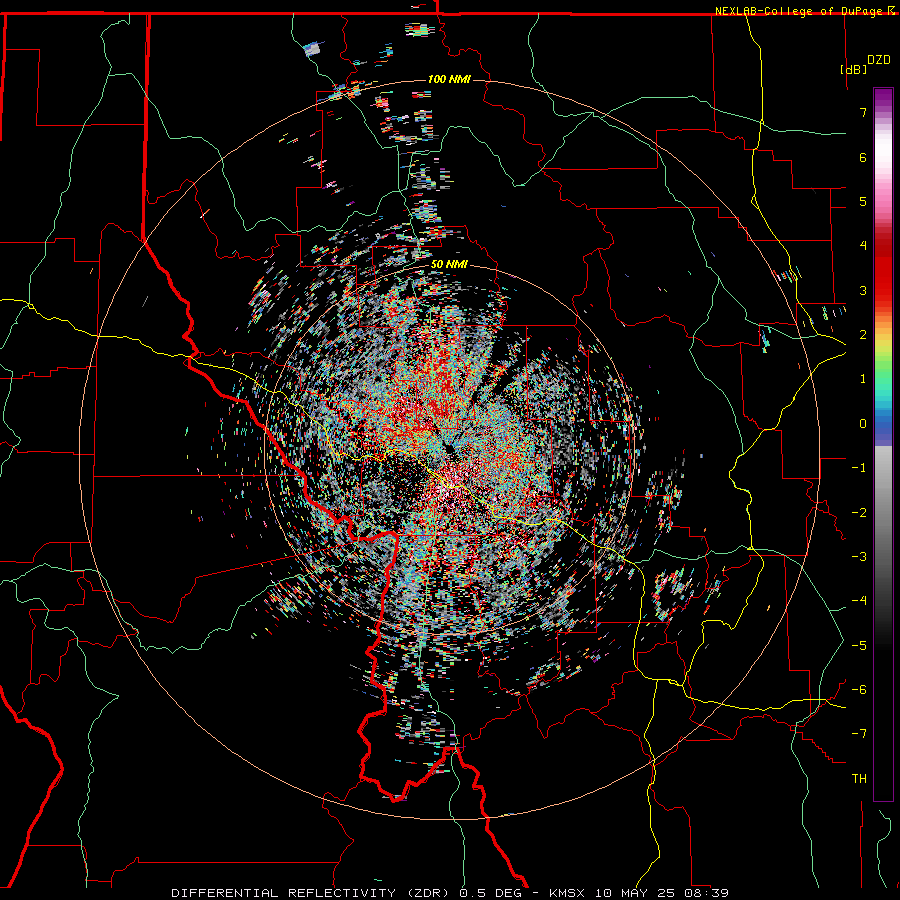Screen dimensions: 900x900
Task: Click the legend value -4 label
Action: pyautogui.click(x=859, y=601)
